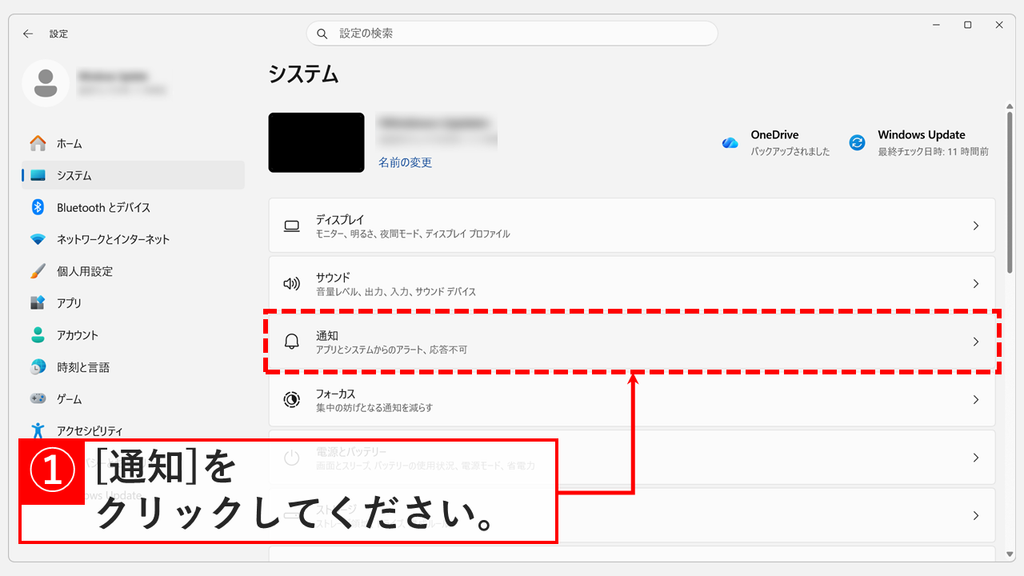1024x576 pixels.
Task: Click the OneDrive cloud icon
Action: coord(730,142)
